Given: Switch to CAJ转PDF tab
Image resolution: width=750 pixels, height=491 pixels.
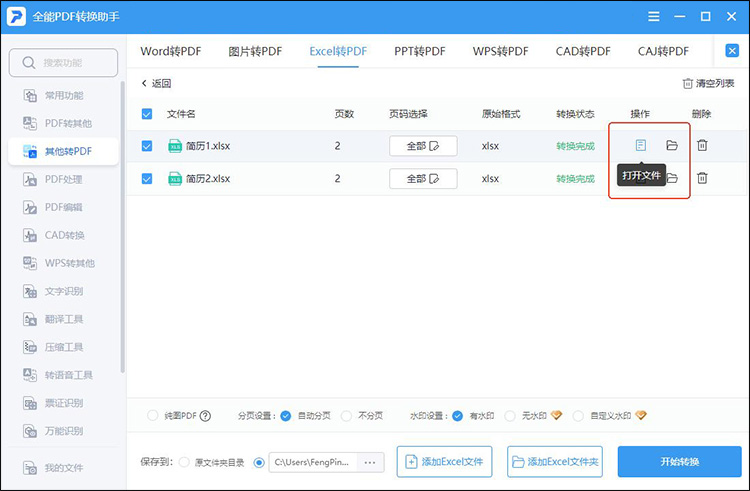Looking at the screenshot, I should coord(663,51).
